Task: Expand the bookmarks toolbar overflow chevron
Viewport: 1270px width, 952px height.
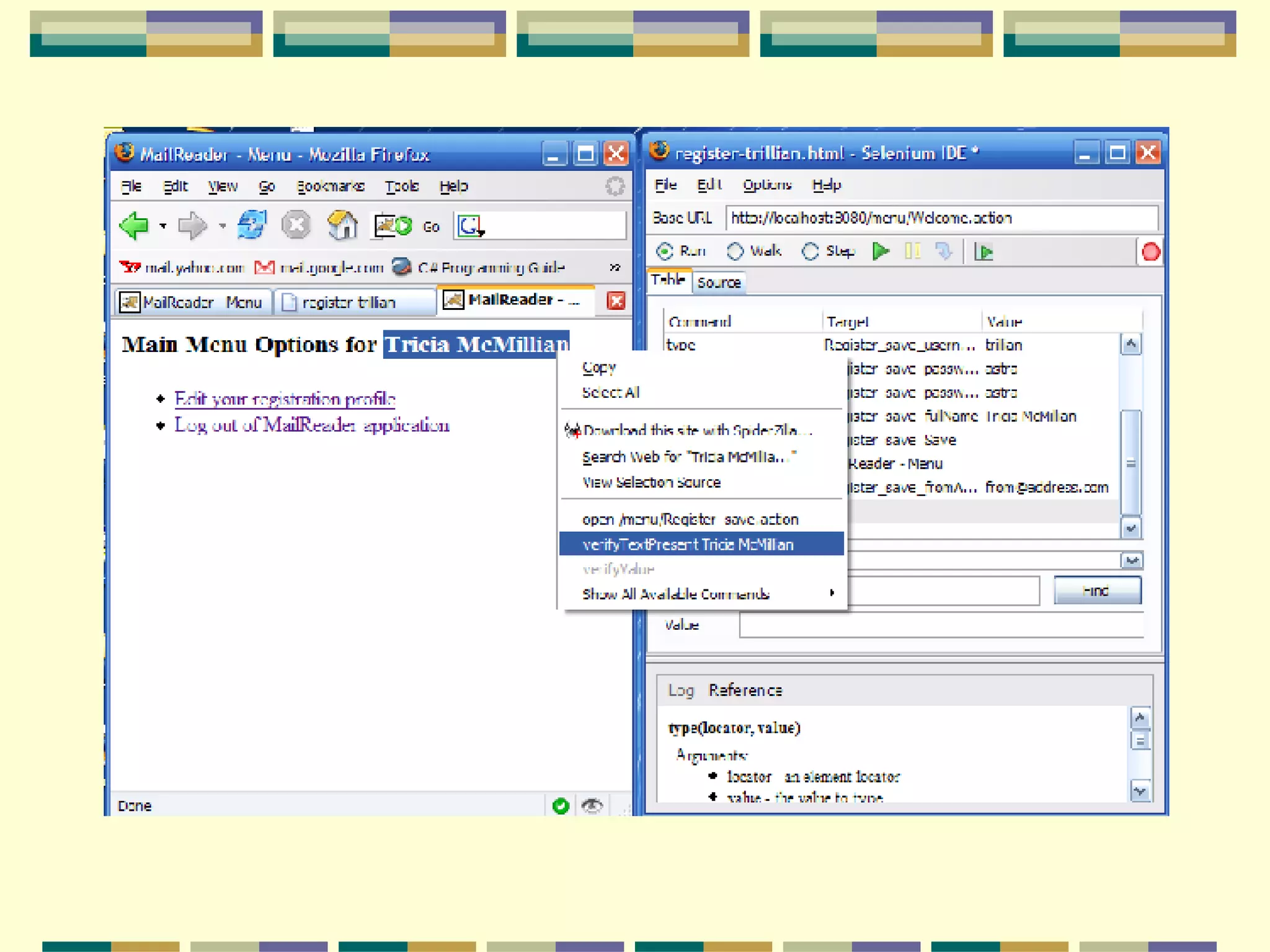Action: [614, 268]
